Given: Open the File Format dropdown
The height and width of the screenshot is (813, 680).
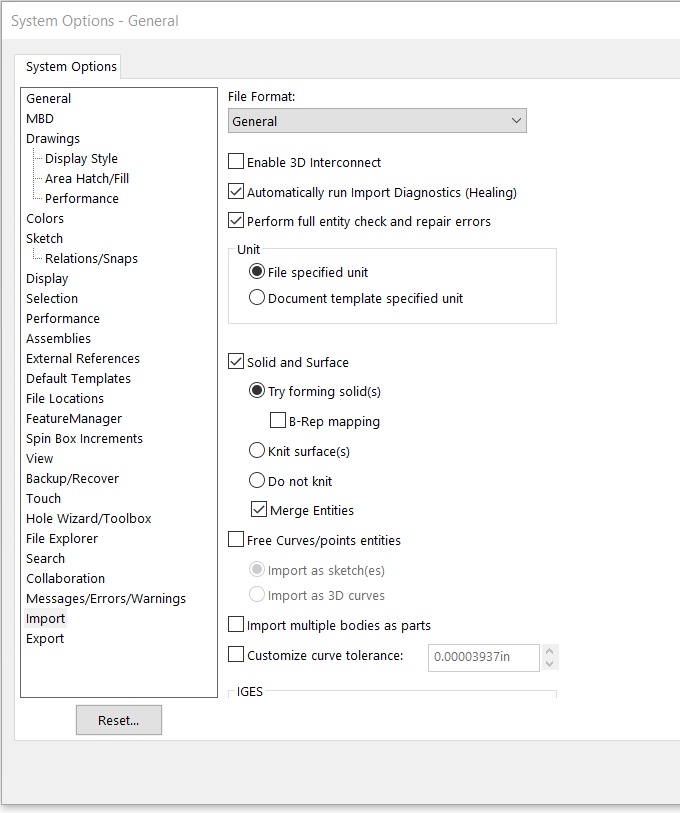Looking at the screenshot, I should click(x=377, y=121).
